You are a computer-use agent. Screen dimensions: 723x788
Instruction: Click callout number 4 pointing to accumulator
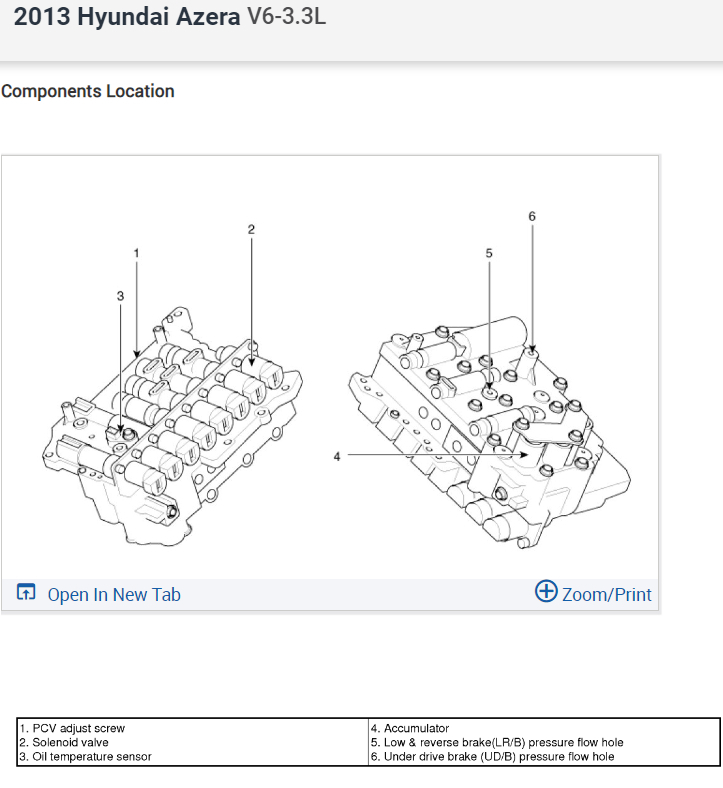[337, 456]
